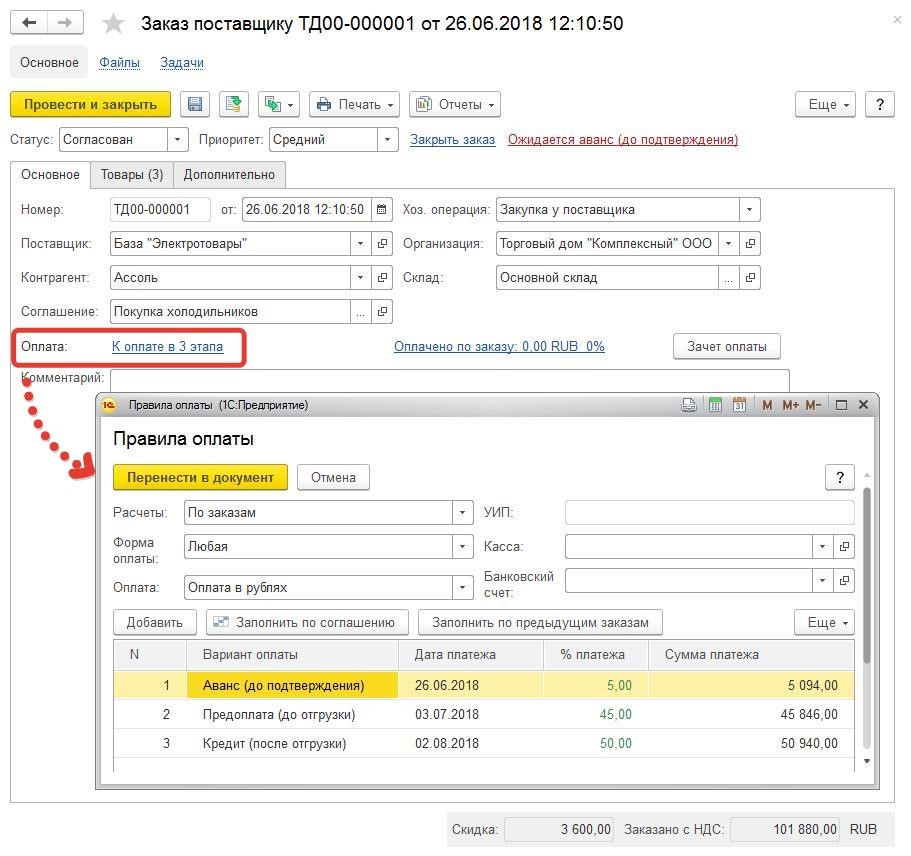The height and width of the screenshot is (856, 911).
Task: Open the Оплачено по заказу link
Action: pyautogui.click(x=499, y=346)
